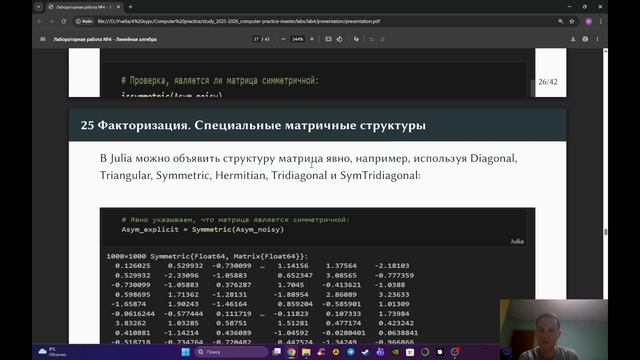The image size is (640, 360).
Task: Open the file site info chip
Action: pyautogui.click(x=84, y=21)
